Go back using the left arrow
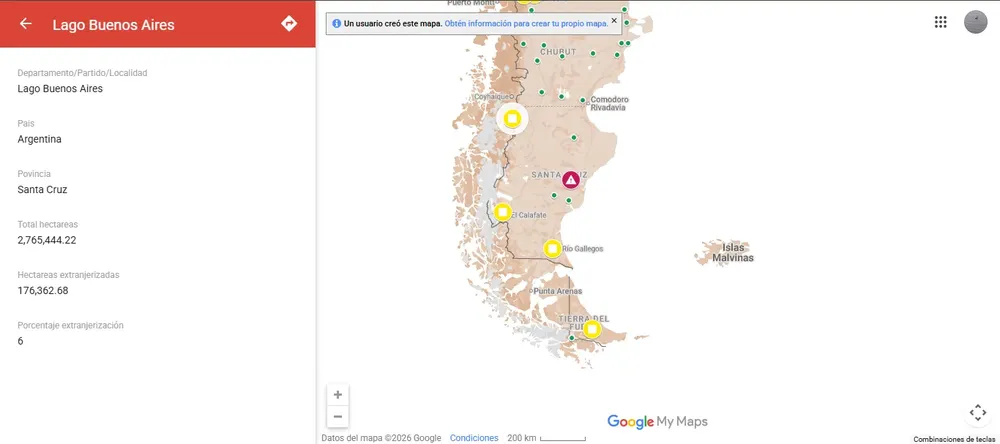This screenshot has width=1000, height=444. click(26, 24)
